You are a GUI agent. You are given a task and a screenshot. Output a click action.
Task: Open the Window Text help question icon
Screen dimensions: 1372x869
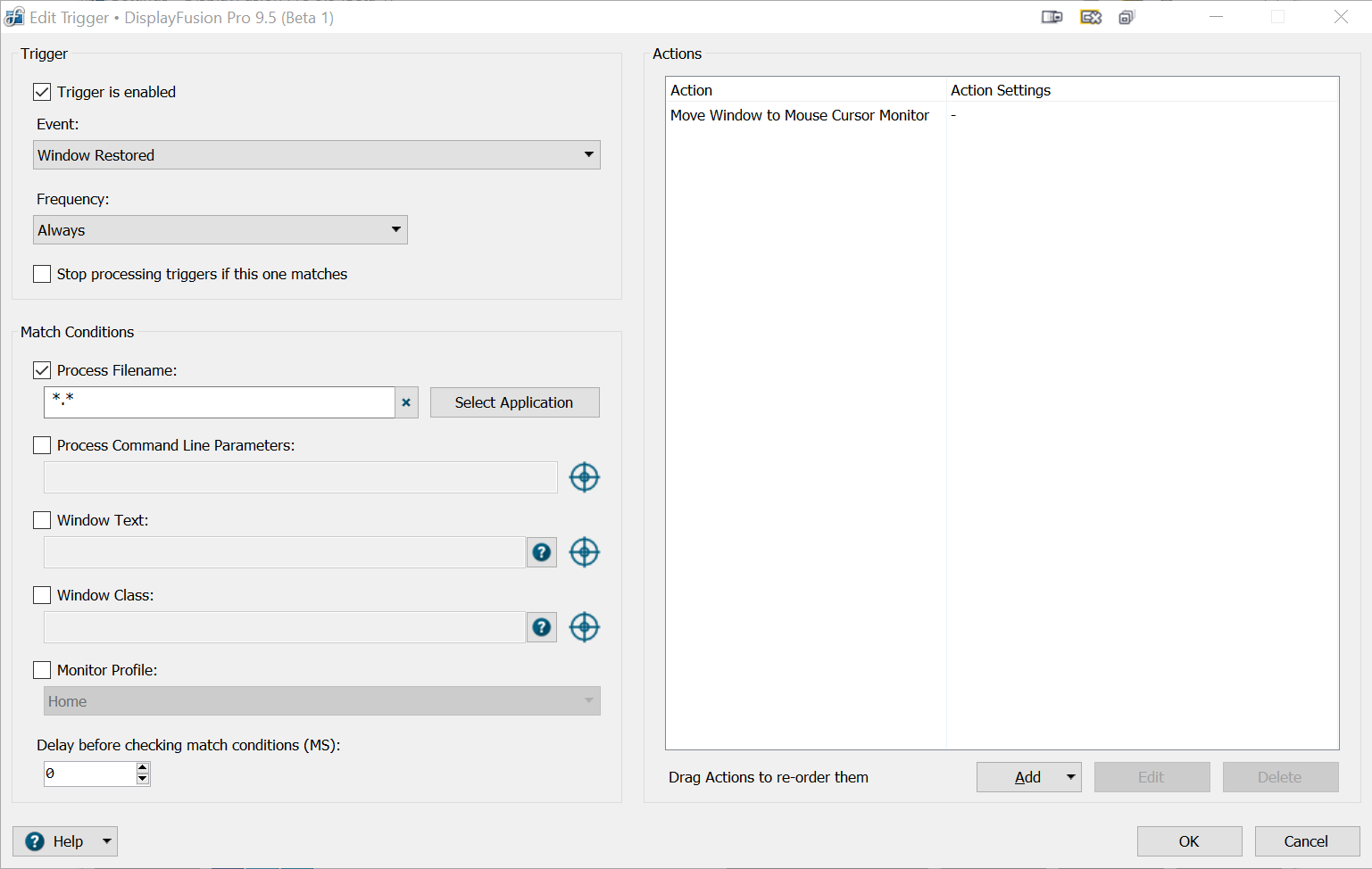click(x=541, y=552)
